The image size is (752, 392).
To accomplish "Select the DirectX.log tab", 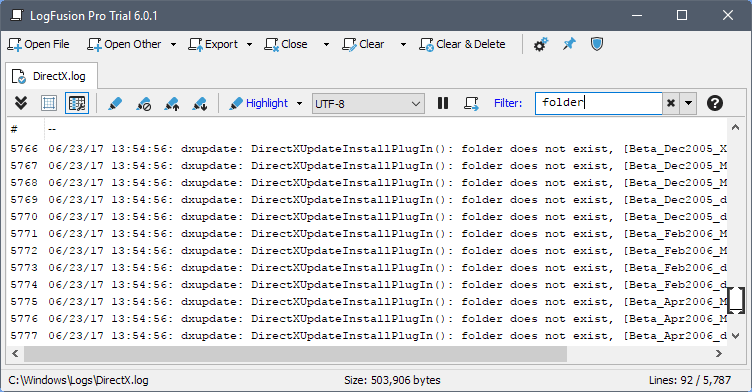I will pos(51,76).
